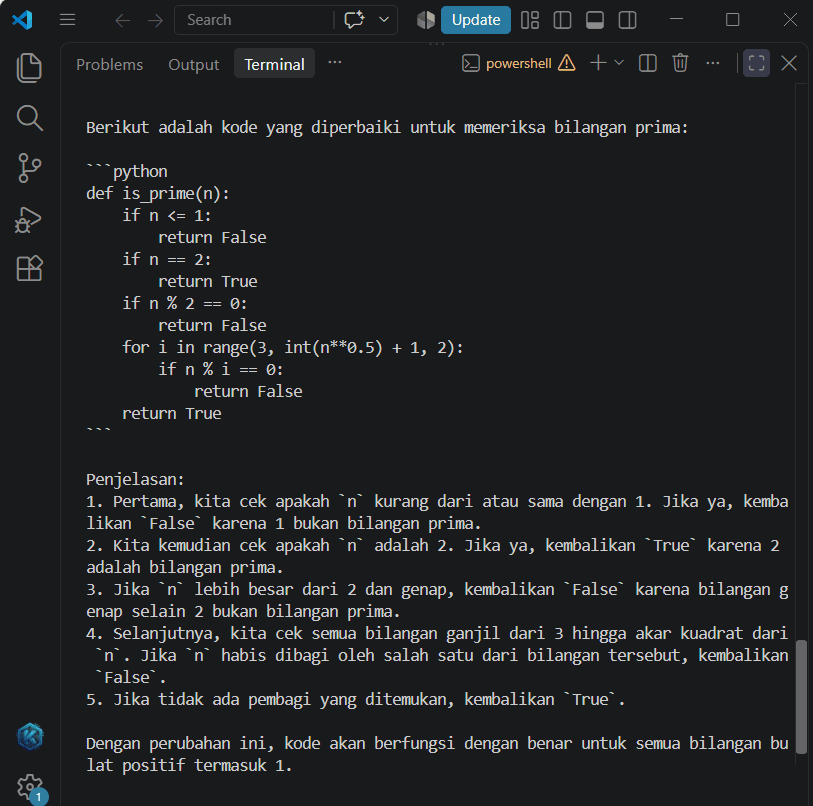Toggle maximized panel size
This screenshot has height=806, width=813.
tap(756, 63)
